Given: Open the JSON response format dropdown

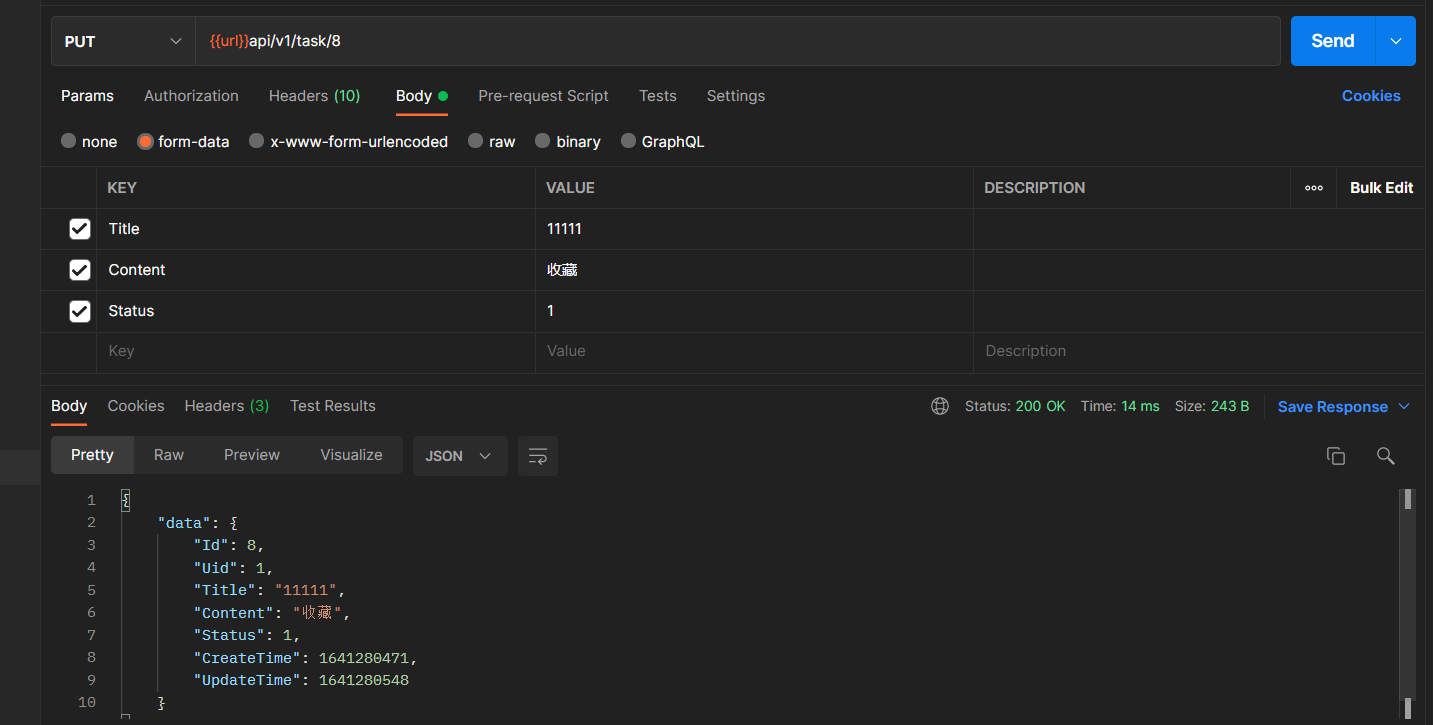Looking at the screenshot, I should click(460, 456).
